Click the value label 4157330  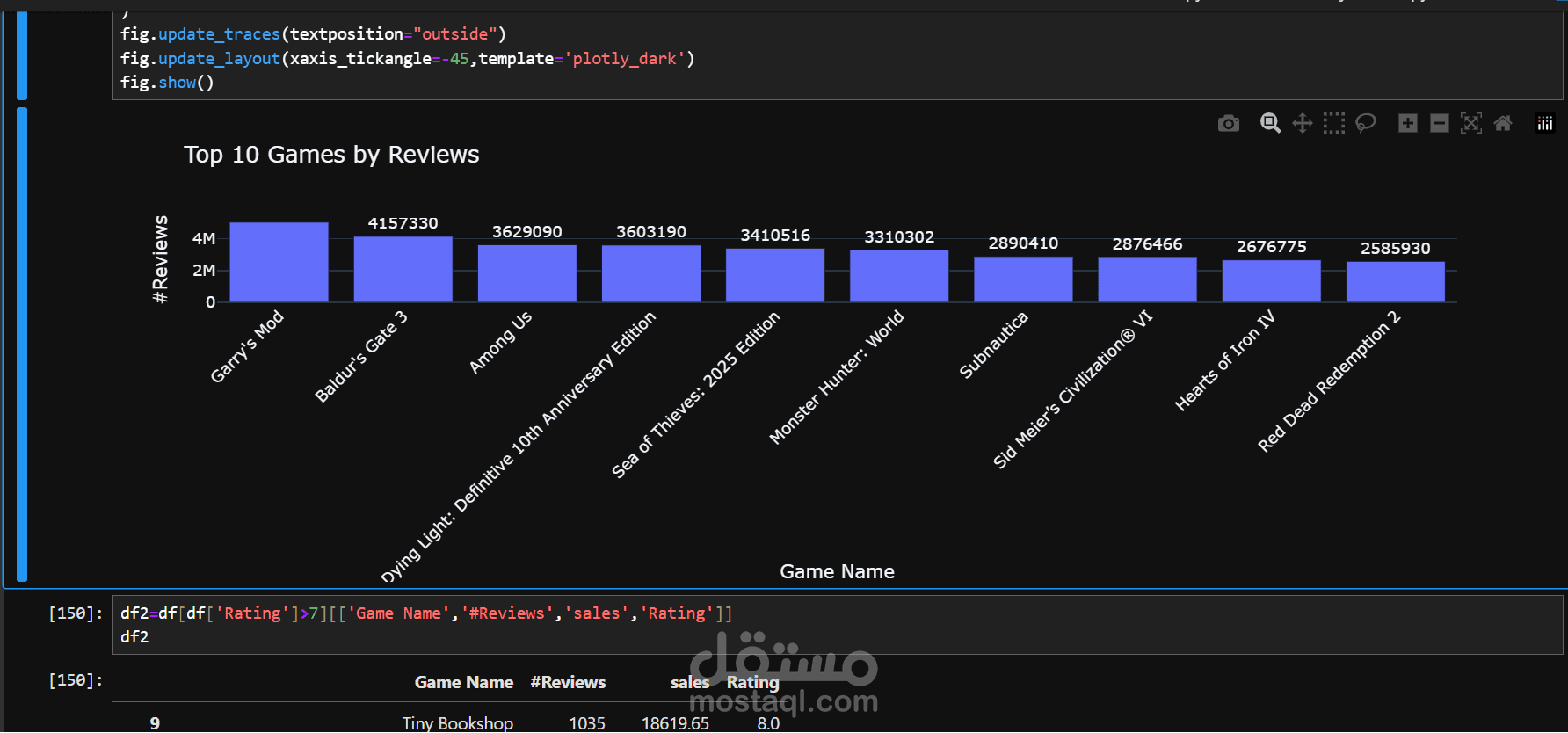(x=403, y=223)
